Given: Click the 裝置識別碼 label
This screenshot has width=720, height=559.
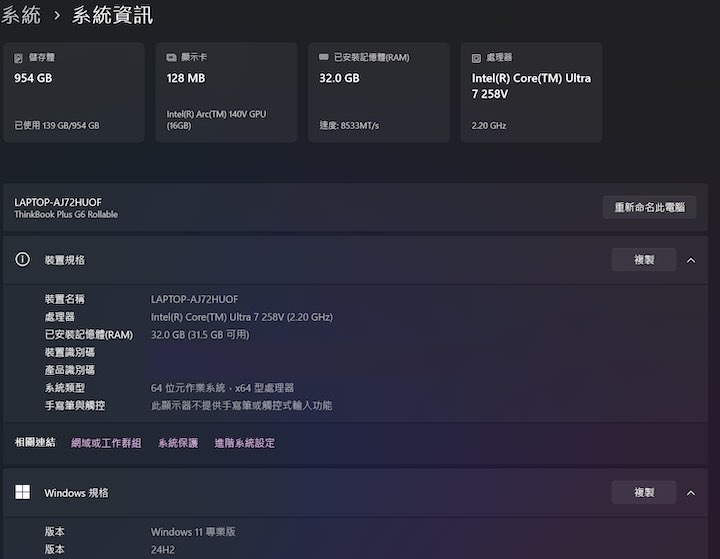Looking at the screenshot, I should click(x=70, y=352).
